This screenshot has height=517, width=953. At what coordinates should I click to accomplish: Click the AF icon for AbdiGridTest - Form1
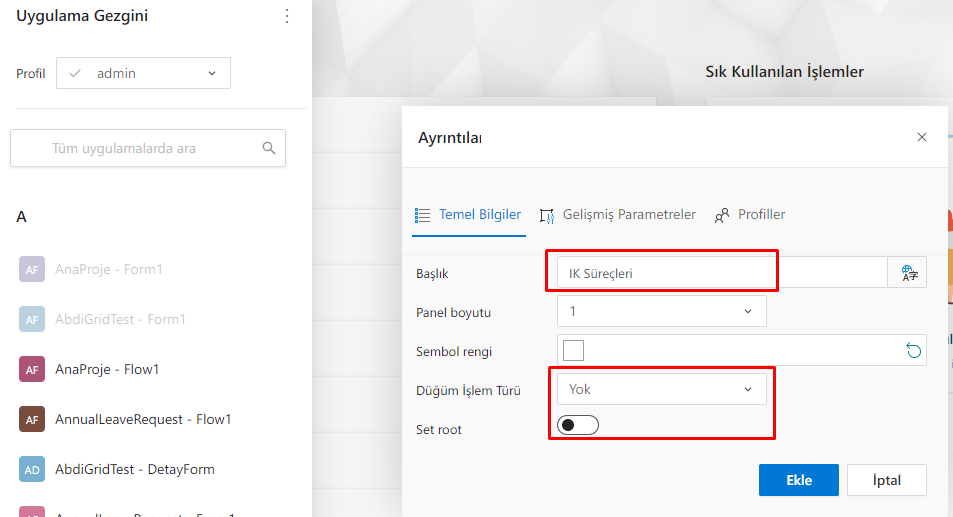tap(32, 319)
